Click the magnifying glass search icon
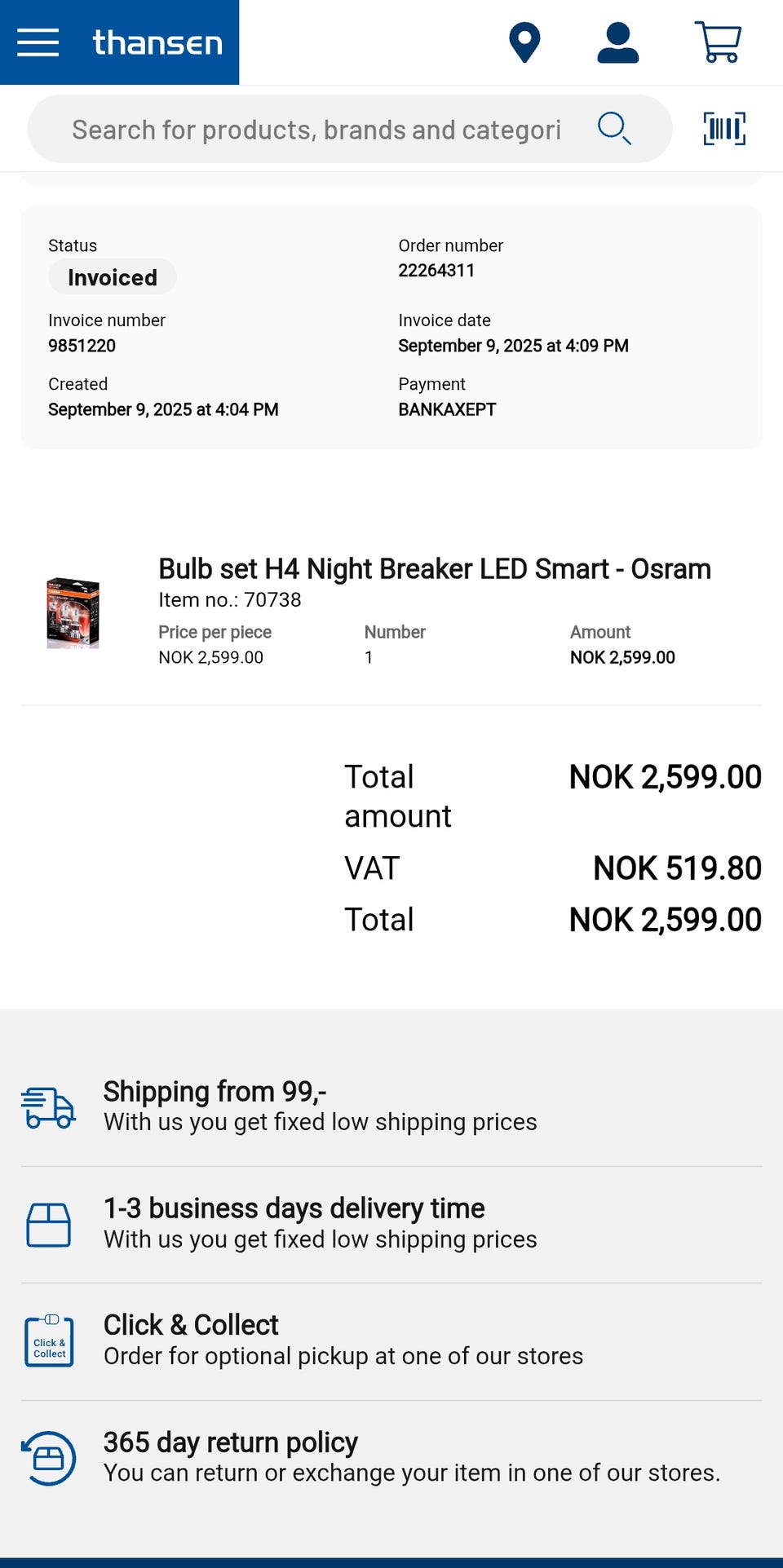The width and height of the screenshot is (783, 1568). pyautogui.click(x=614, y=129)
